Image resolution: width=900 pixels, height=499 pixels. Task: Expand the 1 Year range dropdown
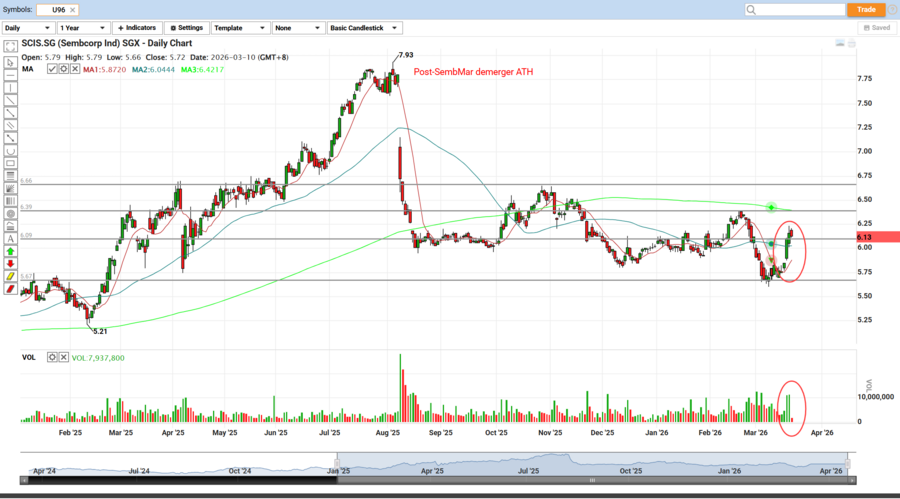(84, 28)
